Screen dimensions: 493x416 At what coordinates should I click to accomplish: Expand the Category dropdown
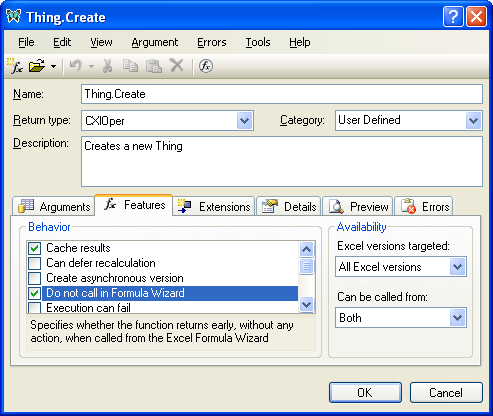tap(473, 120)
